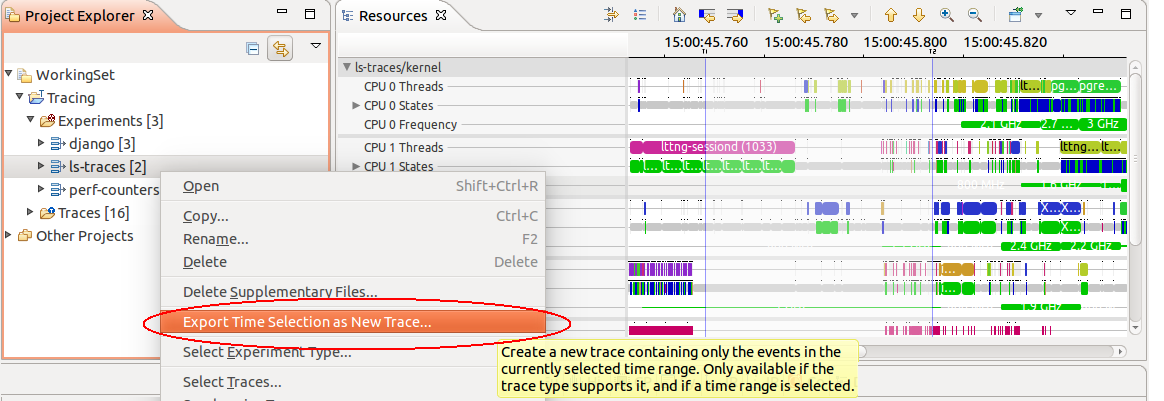Image resolution: width=1164 pixels, height=401 pixels.
Task: Click the align views icon in Resources toolbar
Action: pyautogui.click(x=613, y=16)
